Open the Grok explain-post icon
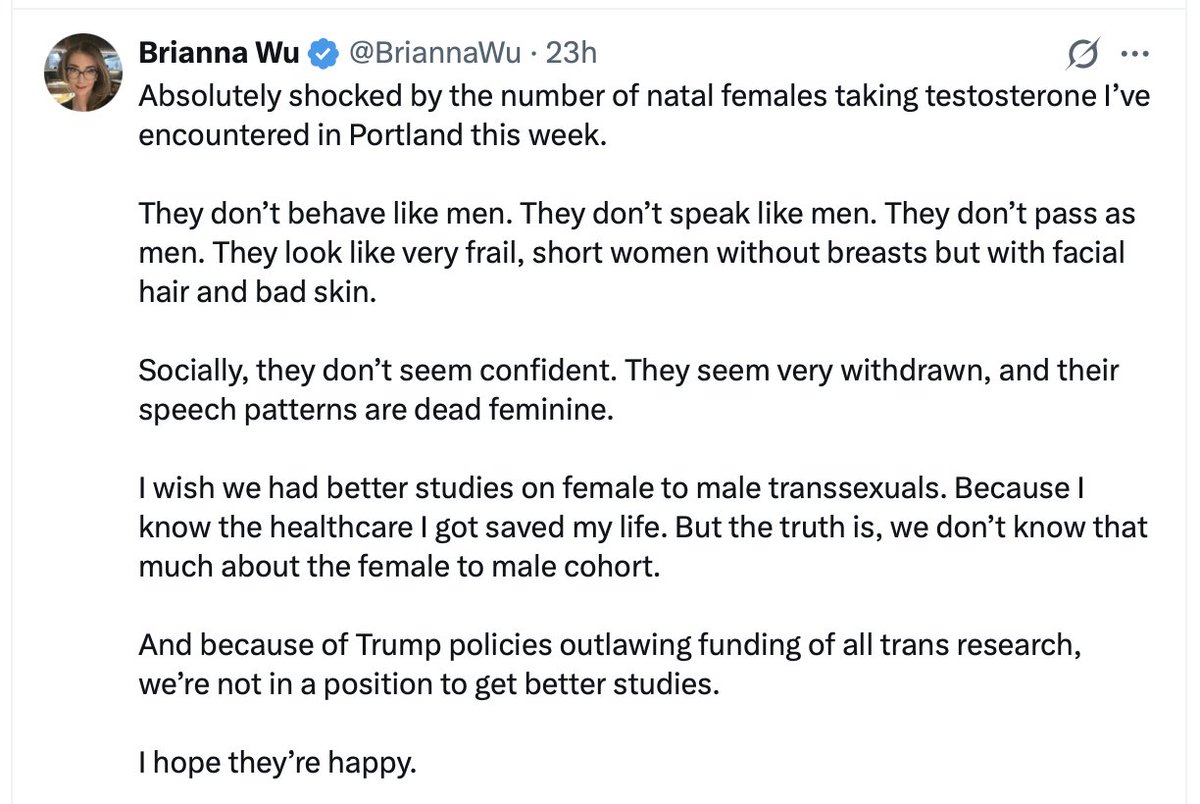 click(1083, 54)
